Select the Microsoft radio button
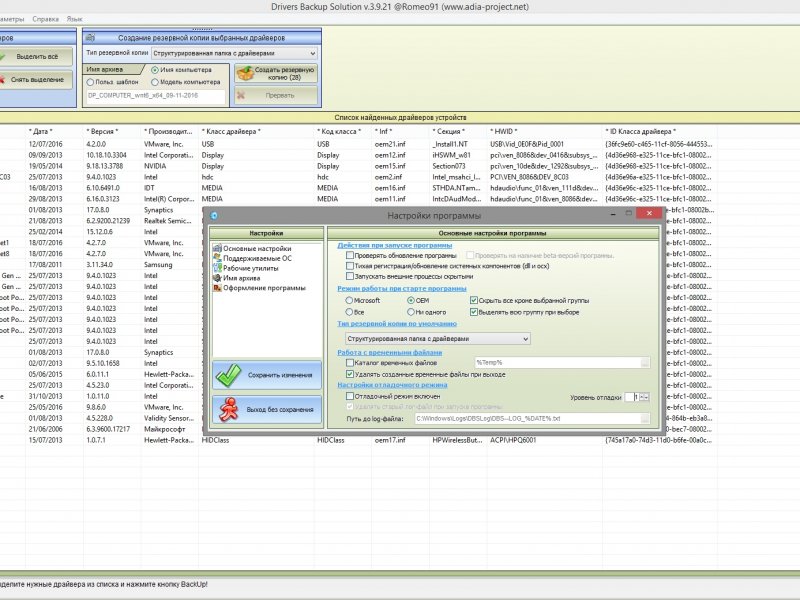The height and width of the screenshot is (600, 800). click(x=349, y=301)
